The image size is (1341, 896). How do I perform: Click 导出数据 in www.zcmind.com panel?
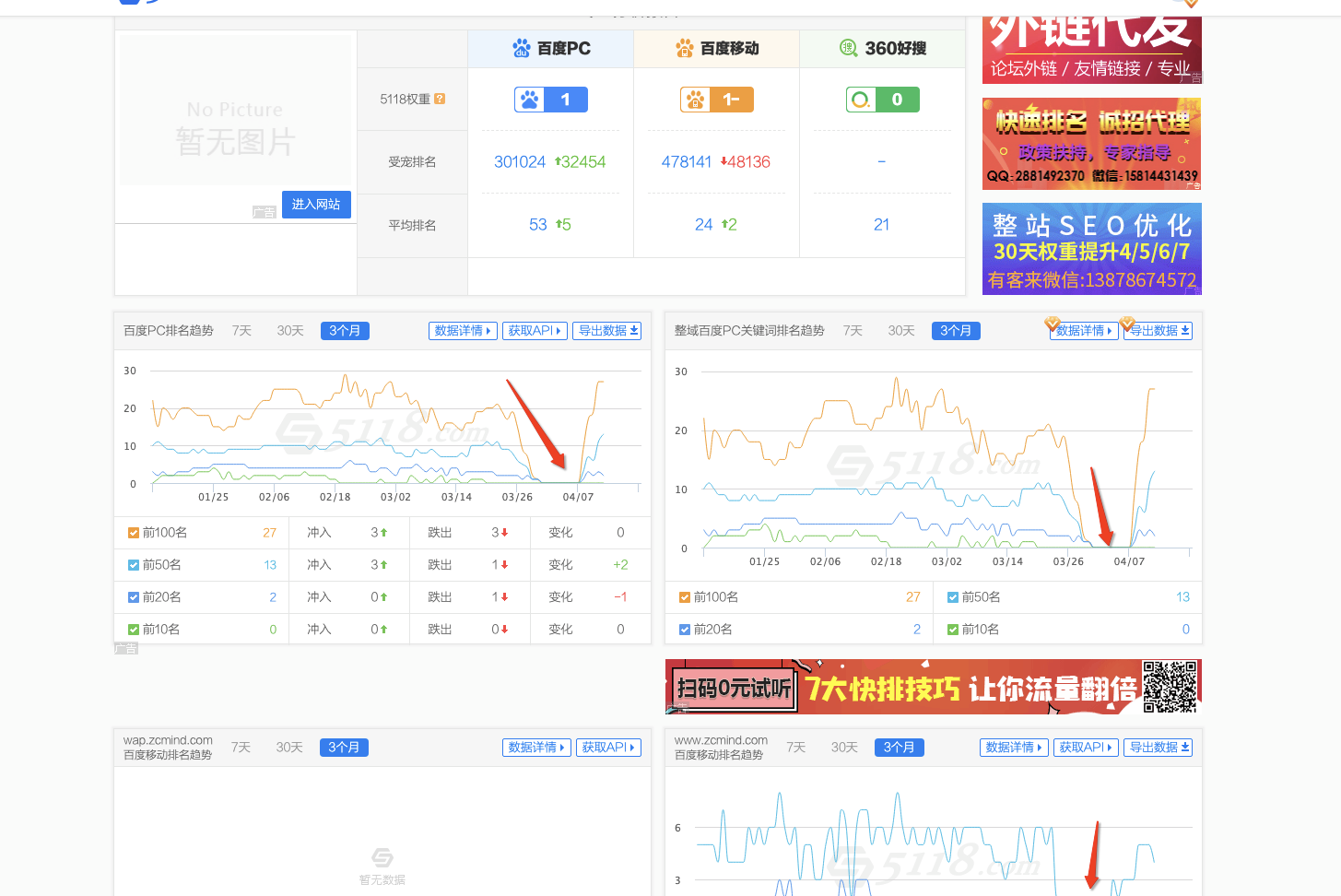pyautogui.click(x=1159, y=748)
